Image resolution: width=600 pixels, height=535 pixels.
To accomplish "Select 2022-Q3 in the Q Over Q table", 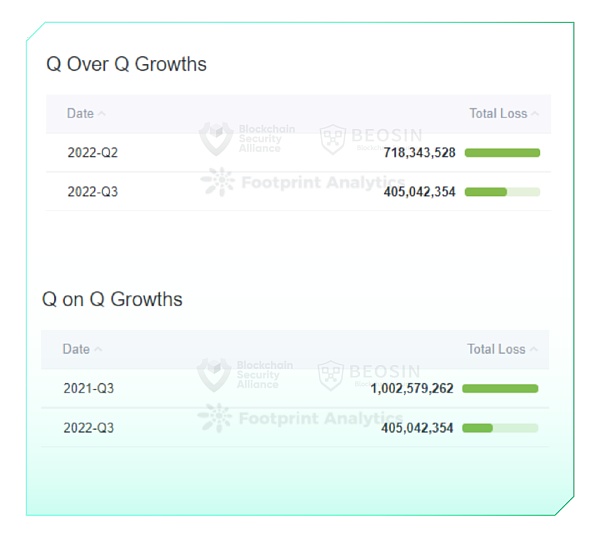I will (92, 191).
